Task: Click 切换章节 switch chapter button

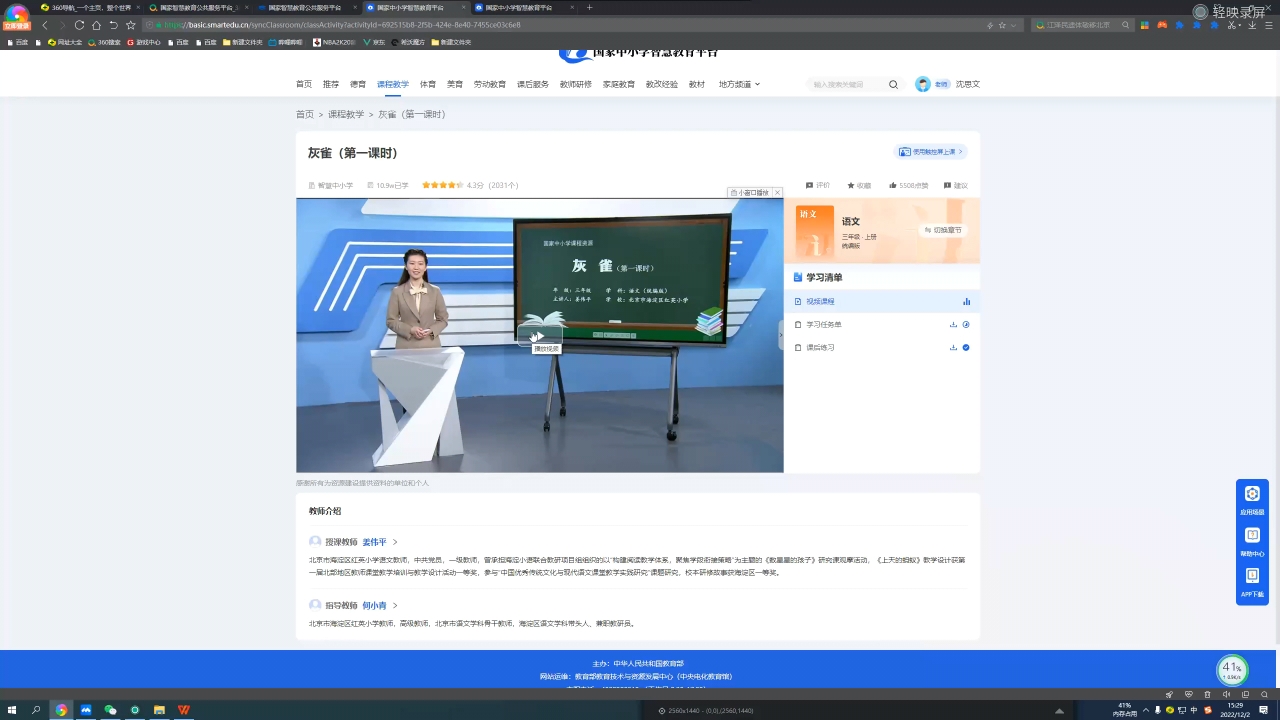Action: (x=941, y=230)
